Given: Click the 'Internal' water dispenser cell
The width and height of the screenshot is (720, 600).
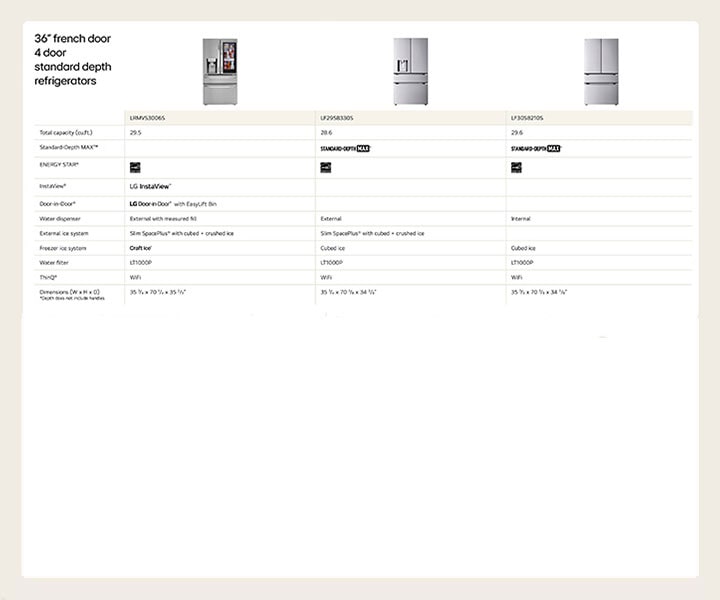Looking at the screenshot, I should click(x=521, y=219).
